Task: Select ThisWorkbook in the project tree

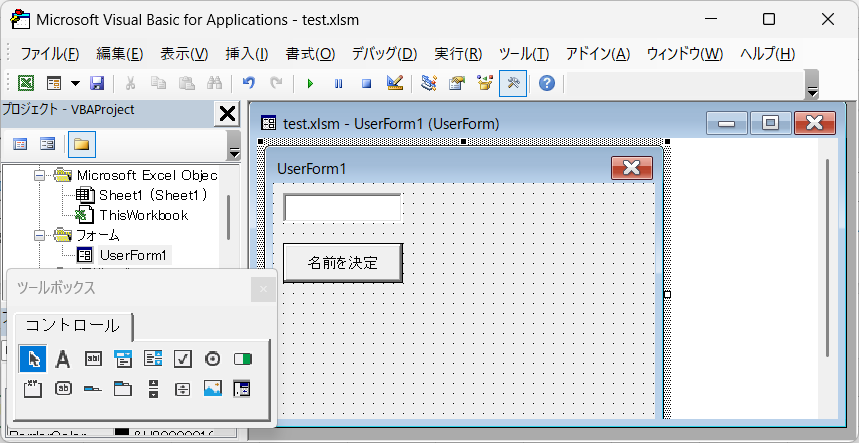Action: (132, 215)
